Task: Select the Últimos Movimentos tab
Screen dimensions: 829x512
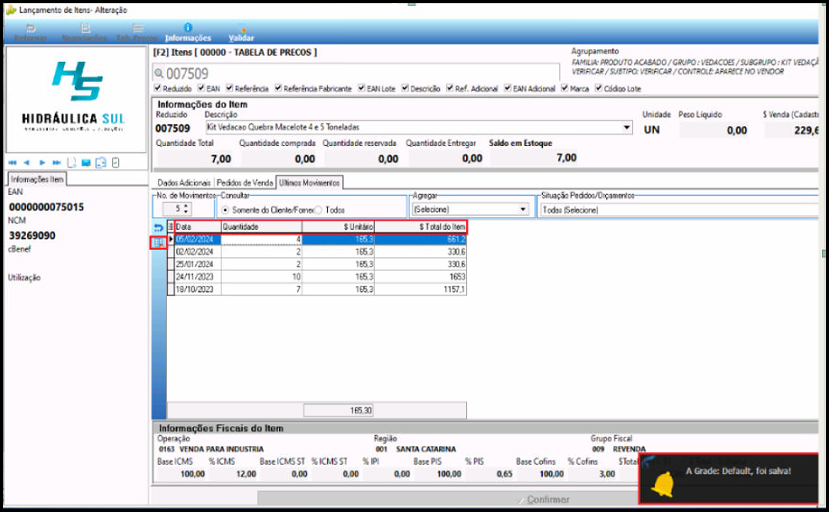Action: 309,182
